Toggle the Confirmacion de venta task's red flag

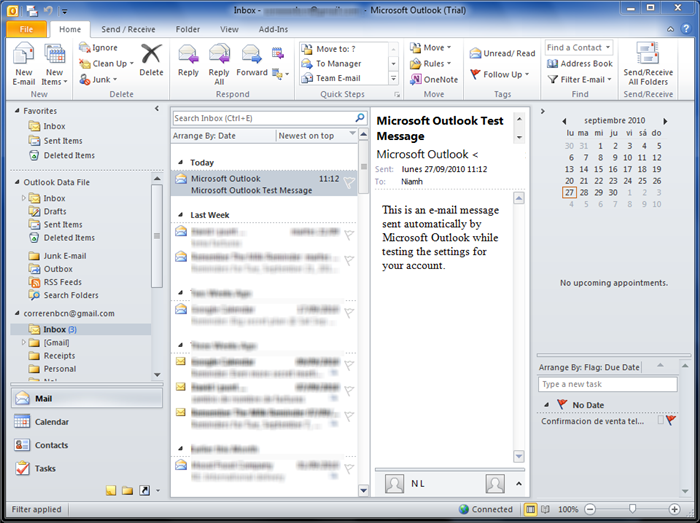tap(671, 420)
